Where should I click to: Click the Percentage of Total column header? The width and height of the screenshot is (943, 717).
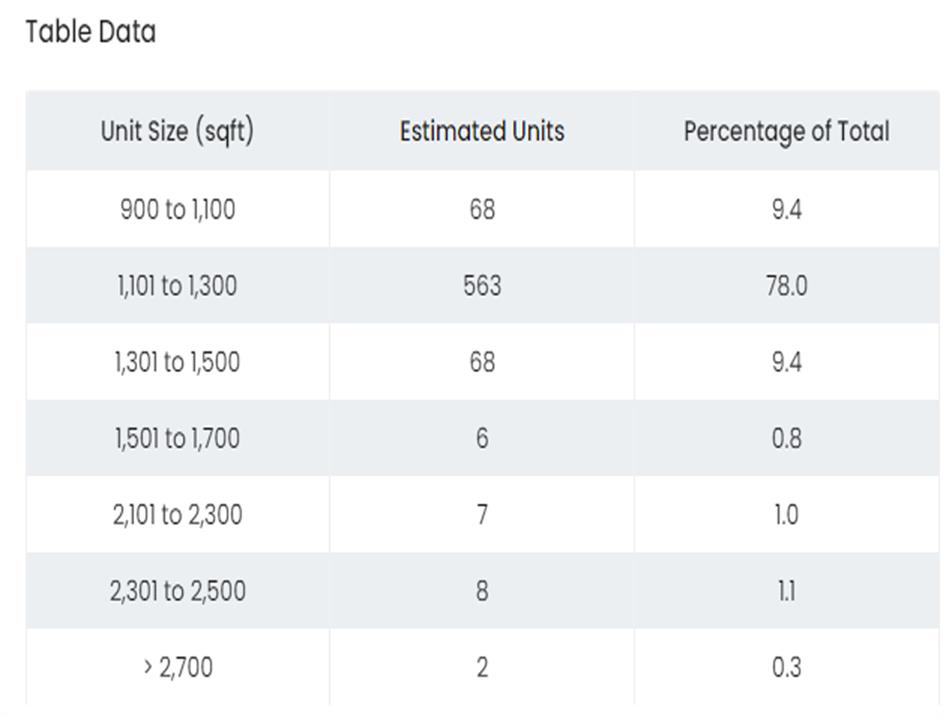coord(786,131)
